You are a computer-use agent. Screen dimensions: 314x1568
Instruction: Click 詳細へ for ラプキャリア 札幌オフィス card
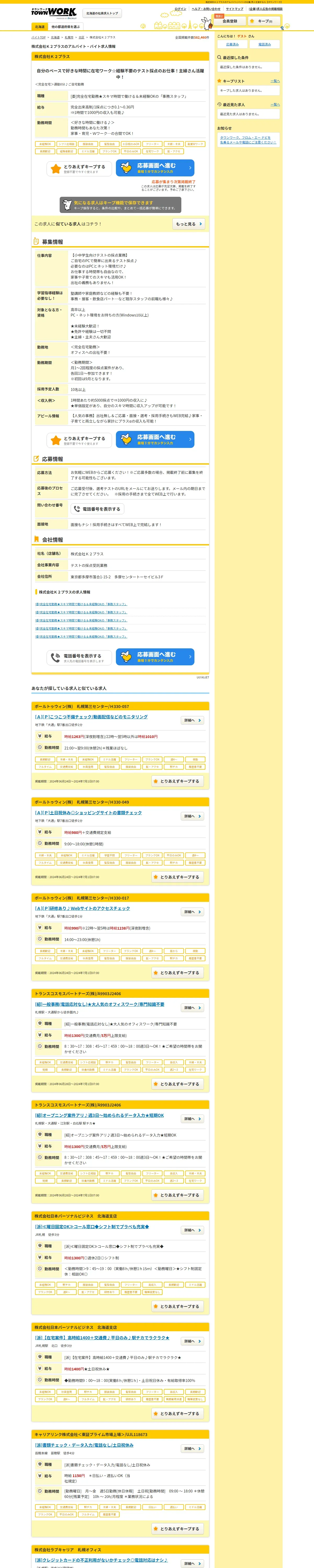[x=193, y=1564]
